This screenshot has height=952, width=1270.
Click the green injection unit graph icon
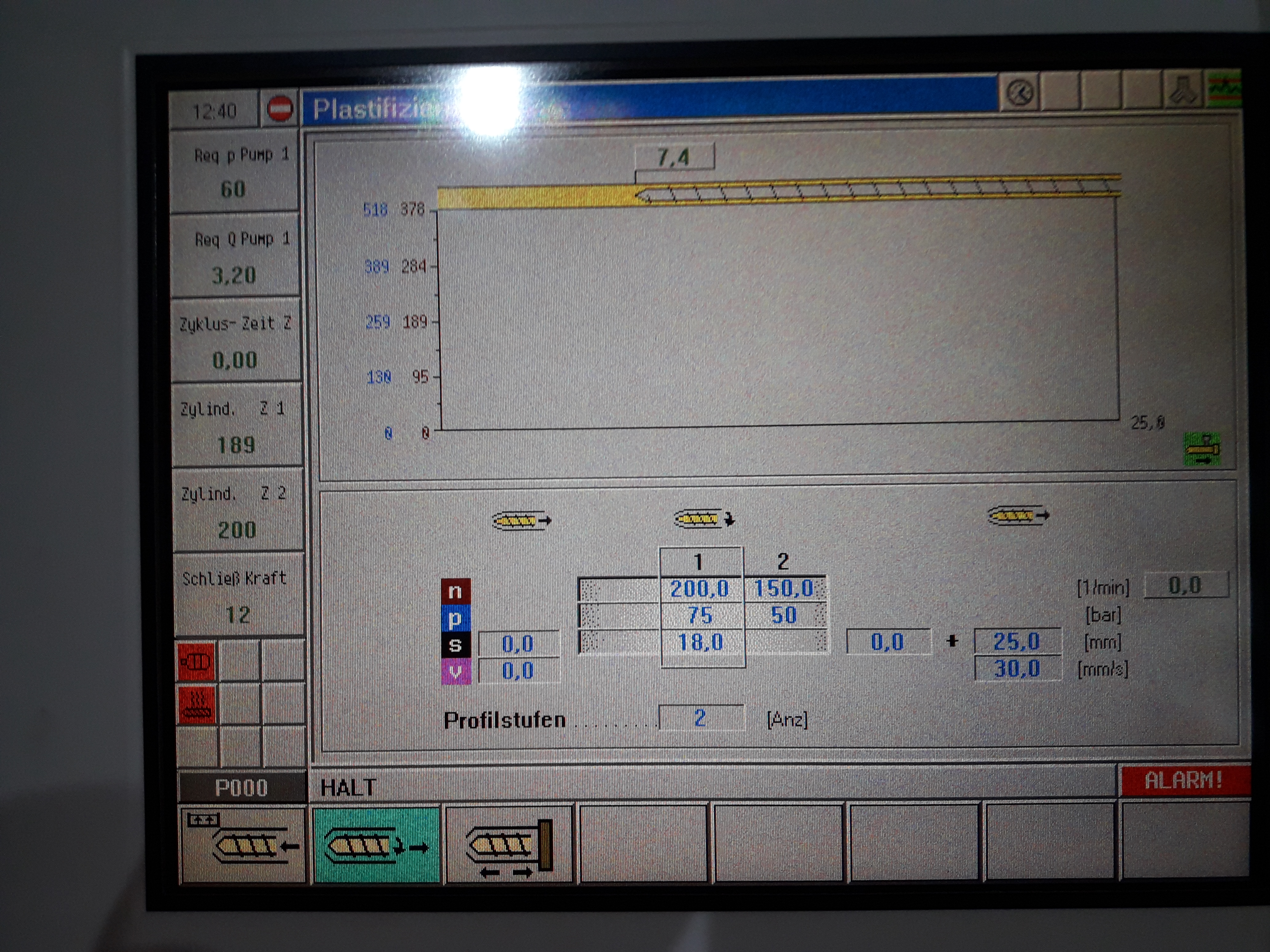1202,449
